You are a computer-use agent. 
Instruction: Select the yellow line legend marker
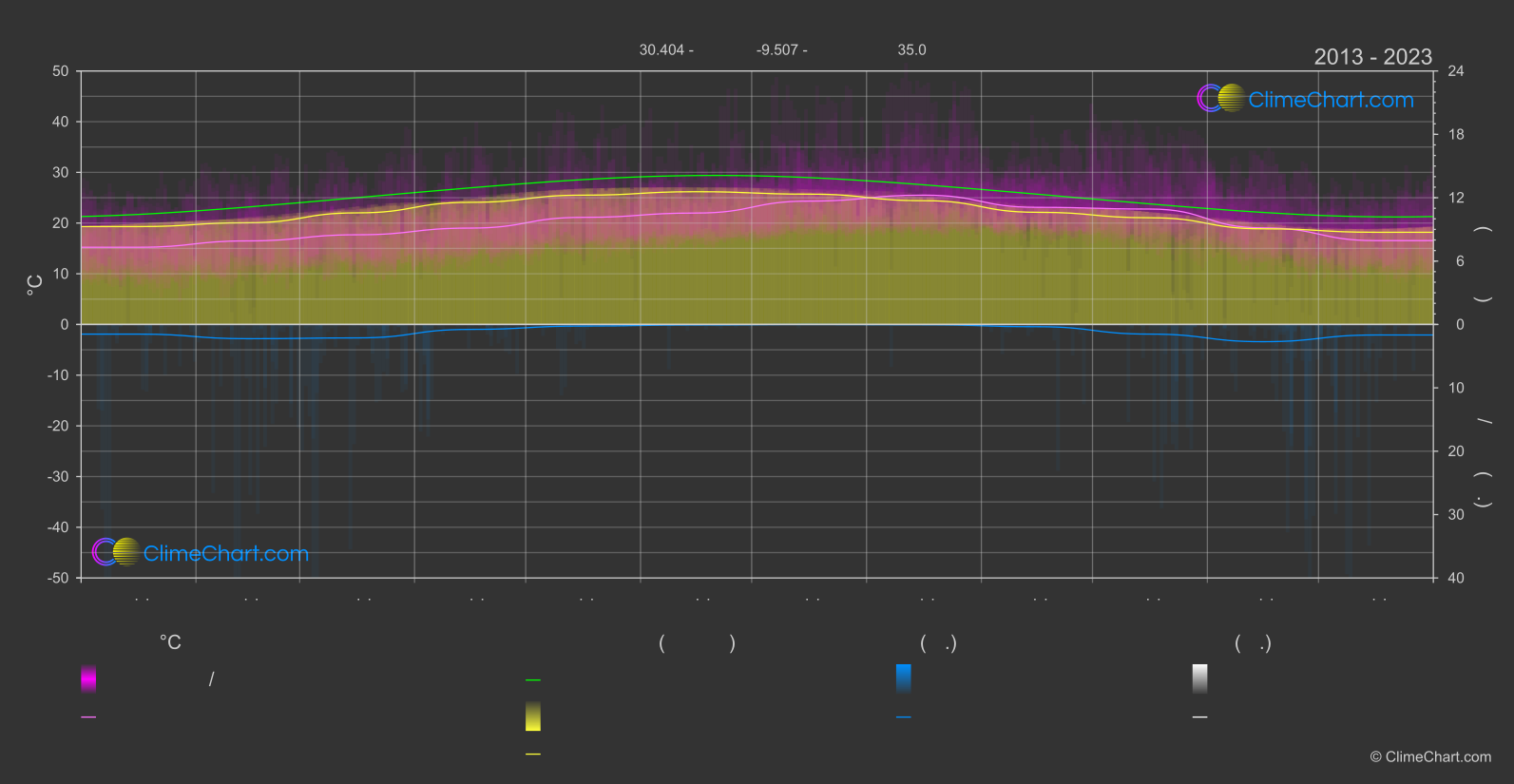533,755
